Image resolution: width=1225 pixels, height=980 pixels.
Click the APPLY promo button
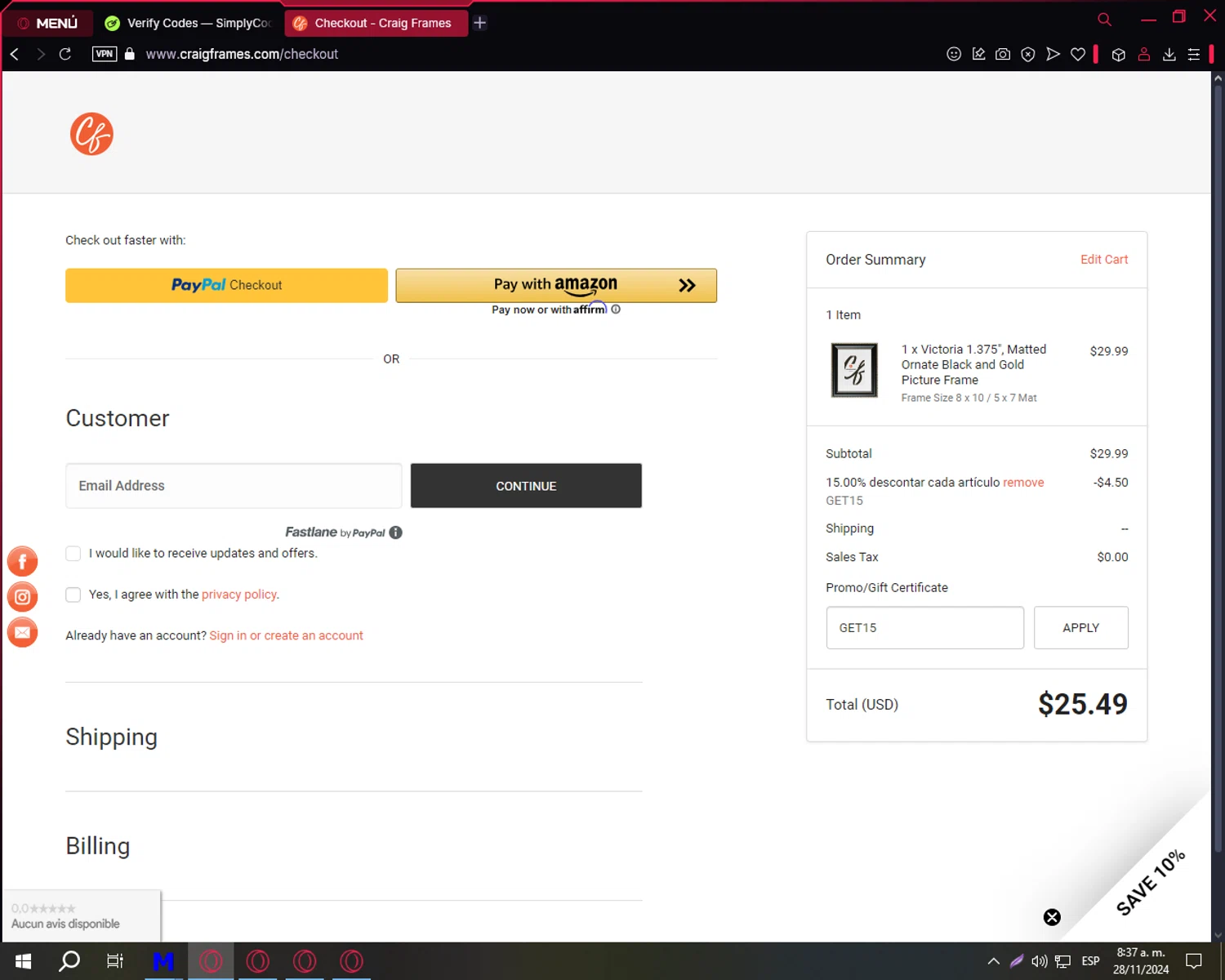tap(1081, 628)
